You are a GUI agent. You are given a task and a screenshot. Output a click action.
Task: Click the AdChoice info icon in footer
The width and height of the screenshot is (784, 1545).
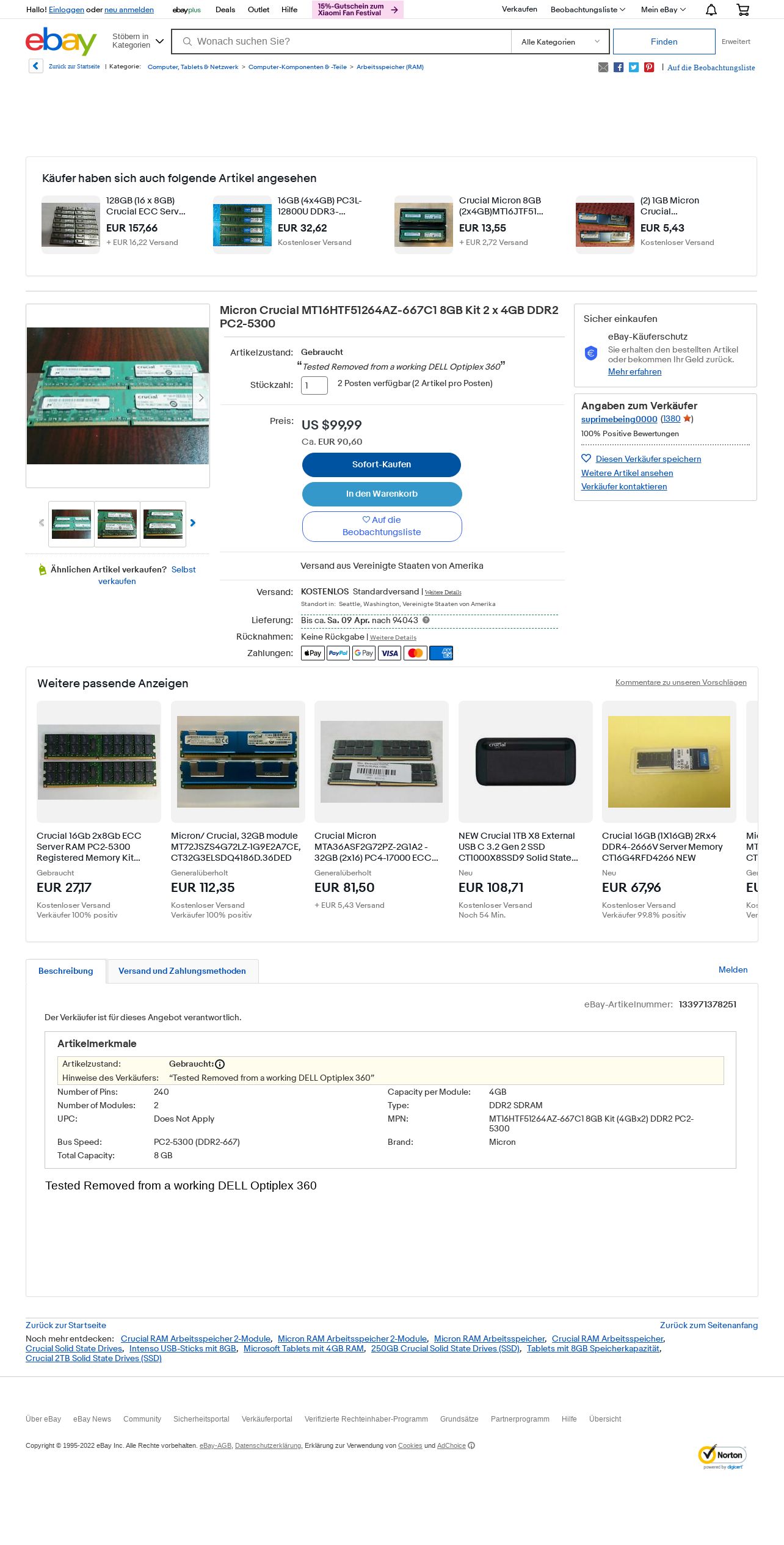471,1445
